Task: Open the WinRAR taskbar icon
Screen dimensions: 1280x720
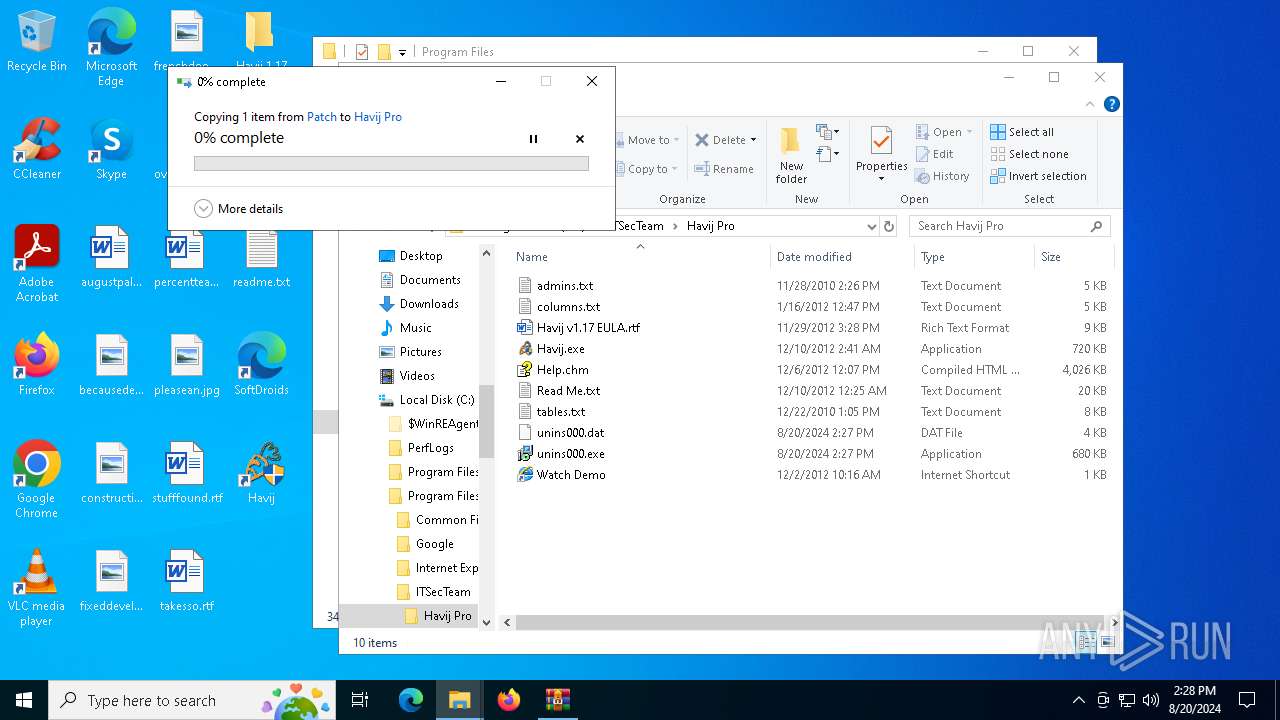Action: click(x=558, y=700)
